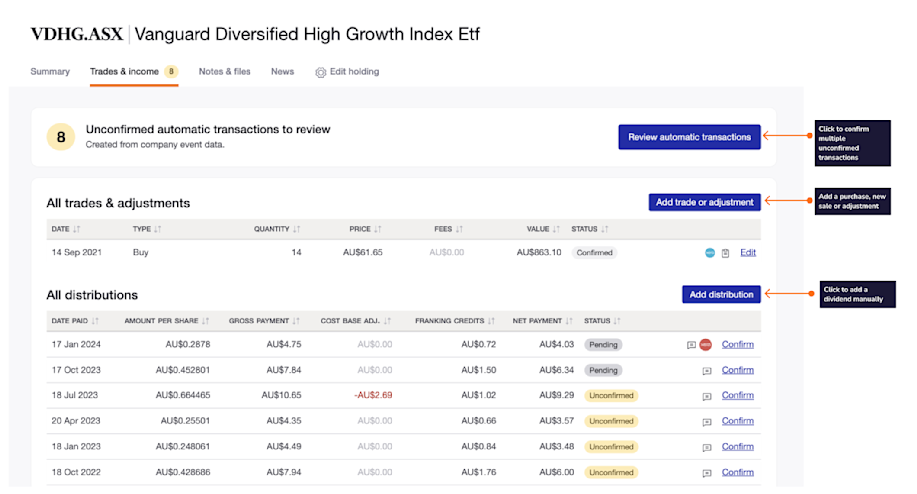917x494 pixels.
Task: Click the AU$61.65 trade price
Action: (363, 253)
